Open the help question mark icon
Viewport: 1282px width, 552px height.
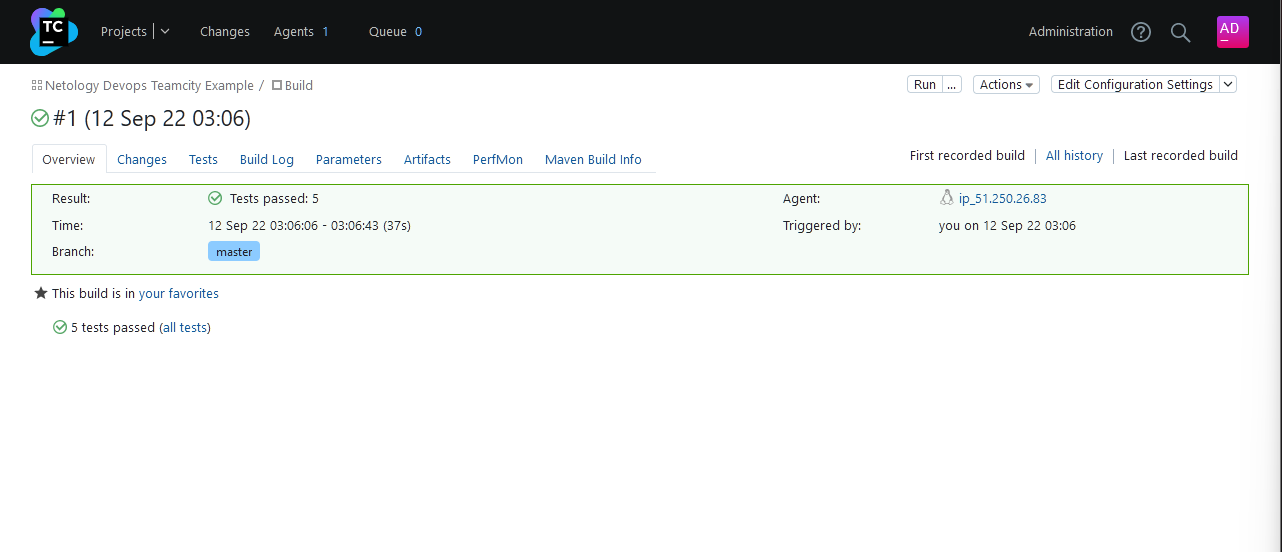point(1140,32)
